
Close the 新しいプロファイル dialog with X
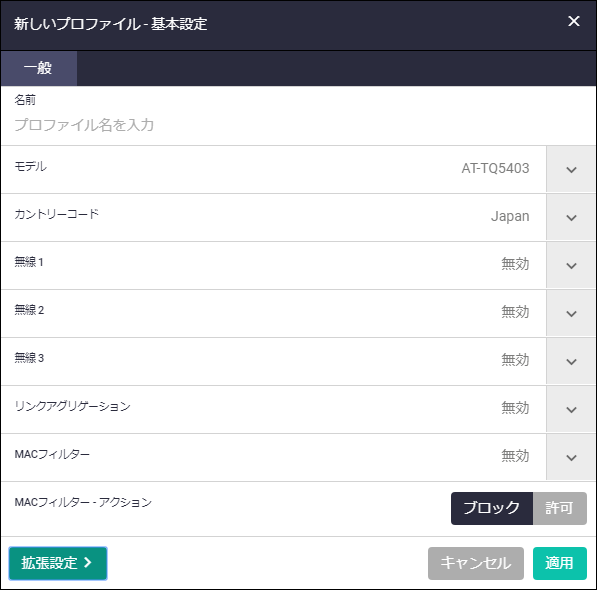coord(573,21)
